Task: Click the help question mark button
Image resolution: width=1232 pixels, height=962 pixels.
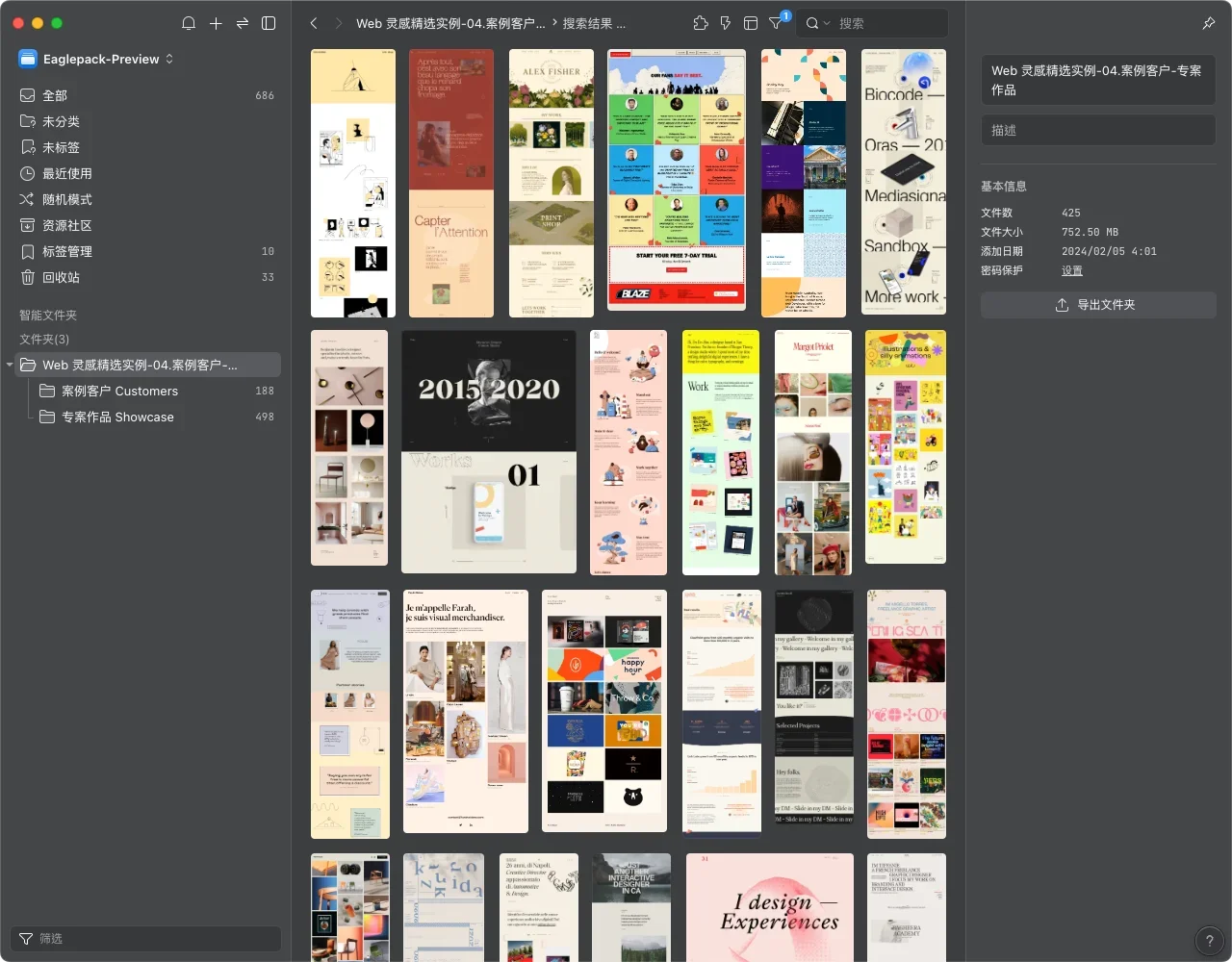Action: tap(1209, 940)
